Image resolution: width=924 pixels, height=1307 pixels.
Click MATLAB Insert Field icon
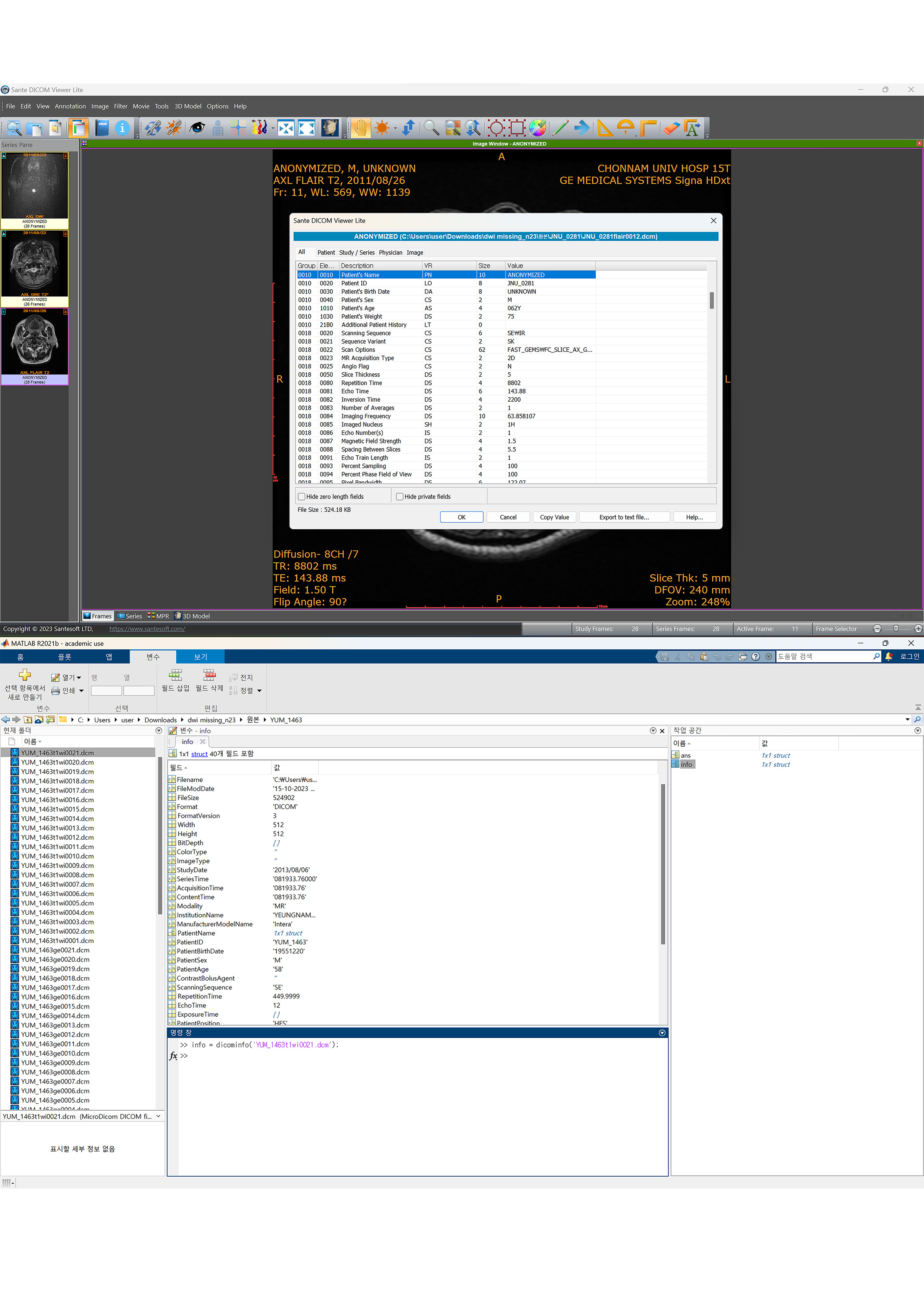pyautogui.click(x=176, y=675)
